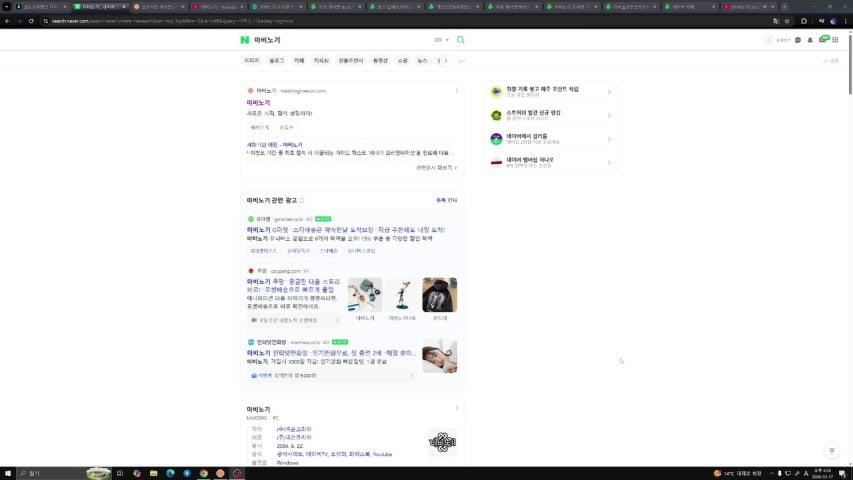Open the three-dot more options beside search tabs
The image size is (853, 480).
462,61
